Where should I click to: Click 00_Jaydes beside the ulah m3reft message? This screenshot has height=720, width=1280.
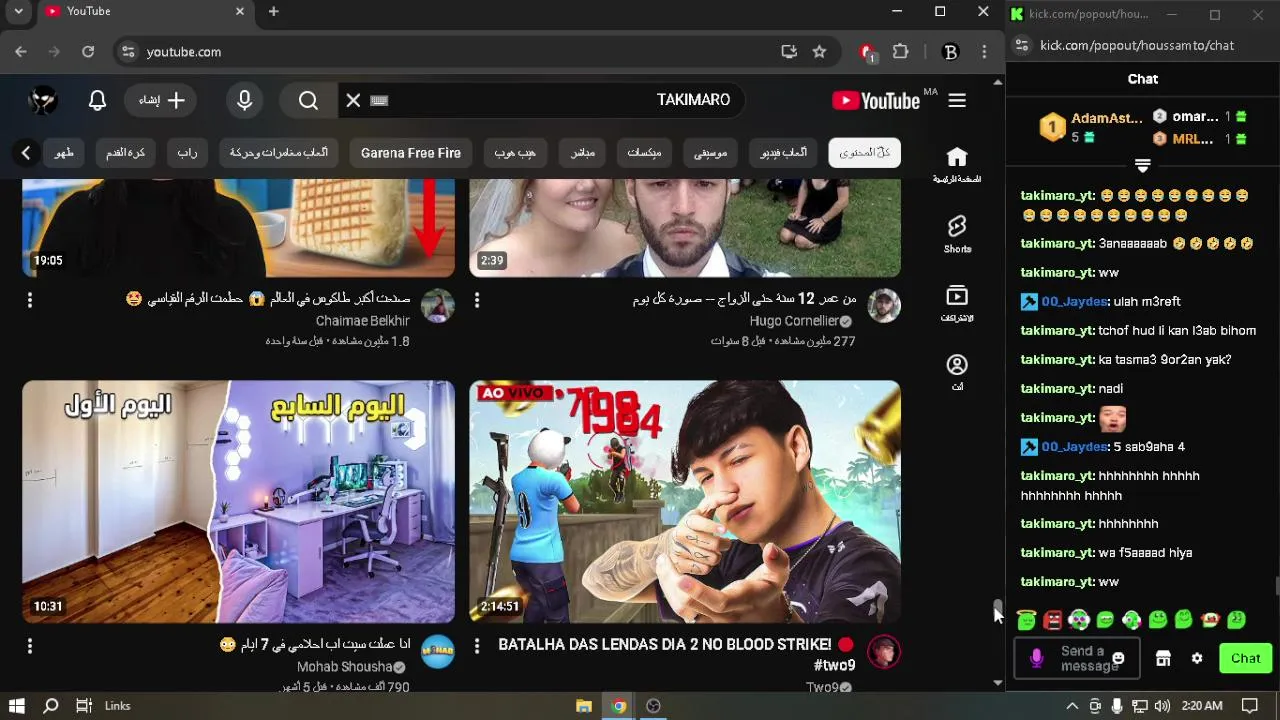pos(1074,301)
